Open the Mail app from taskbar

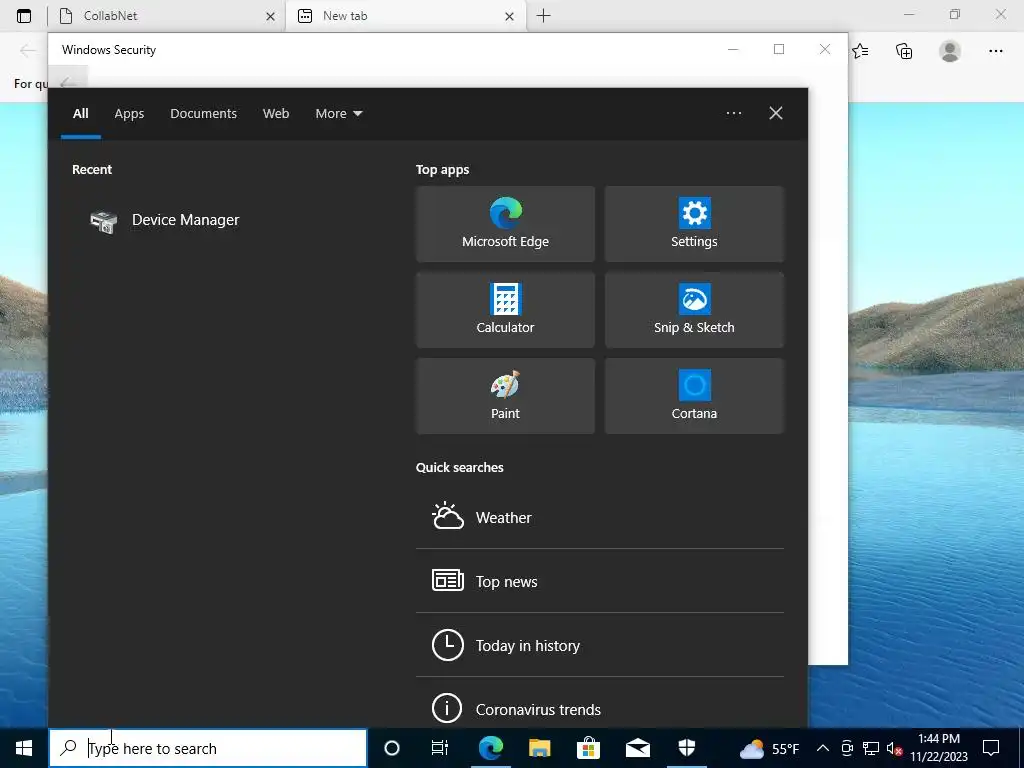tap(637, 748)
